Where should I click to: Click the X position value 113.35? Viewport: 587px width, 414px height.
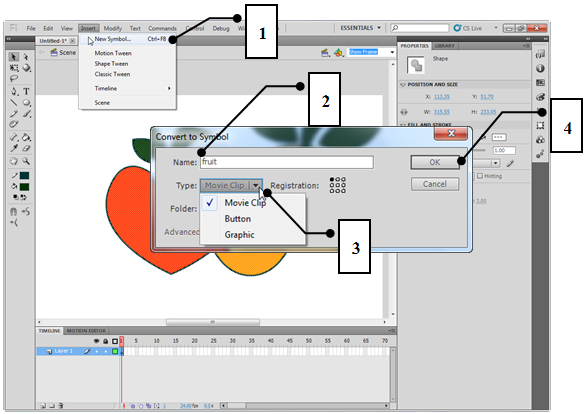[442, 97]
